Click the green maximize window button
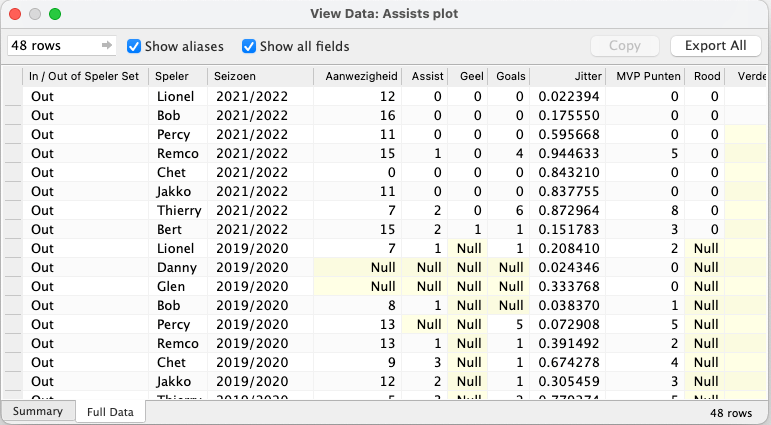The width and height of the screenshot is (771, 425). (x=55, y=14)
